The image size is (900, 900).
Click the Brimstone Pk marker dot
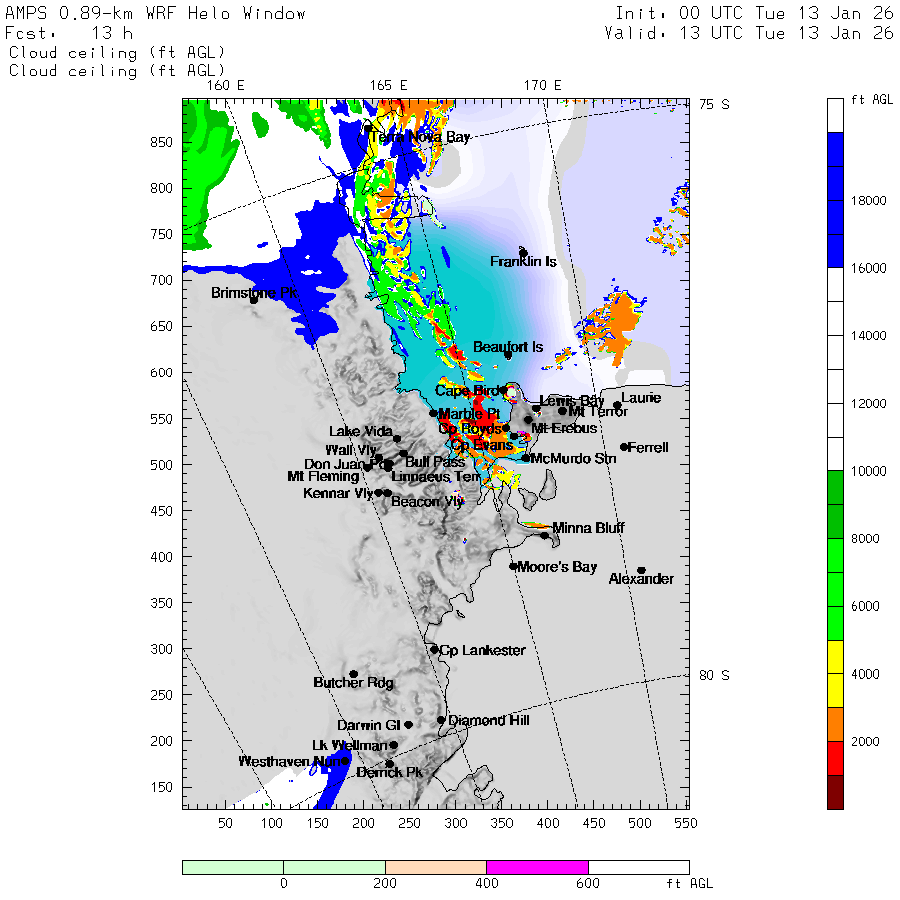[x=254, y=299]
